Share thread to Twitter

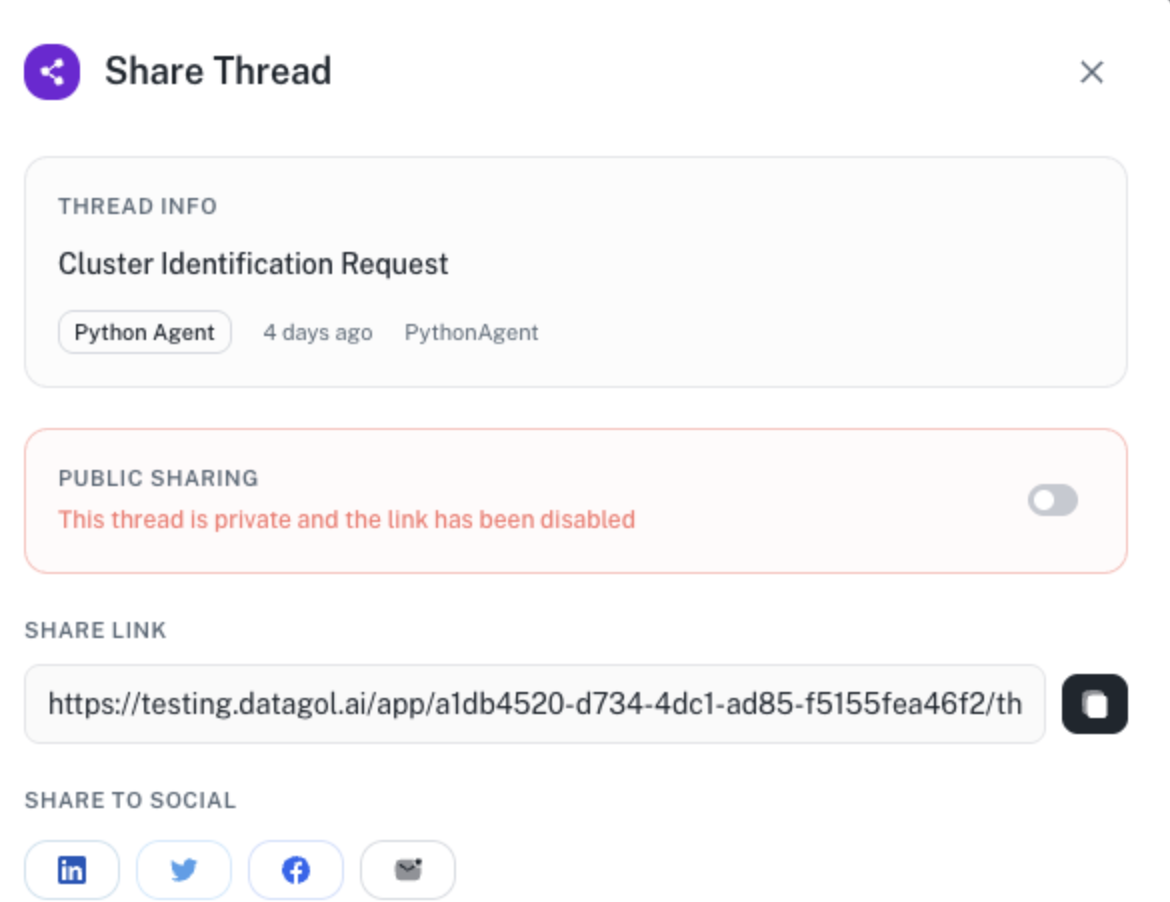pyautogui.click(x=184, y=870)
